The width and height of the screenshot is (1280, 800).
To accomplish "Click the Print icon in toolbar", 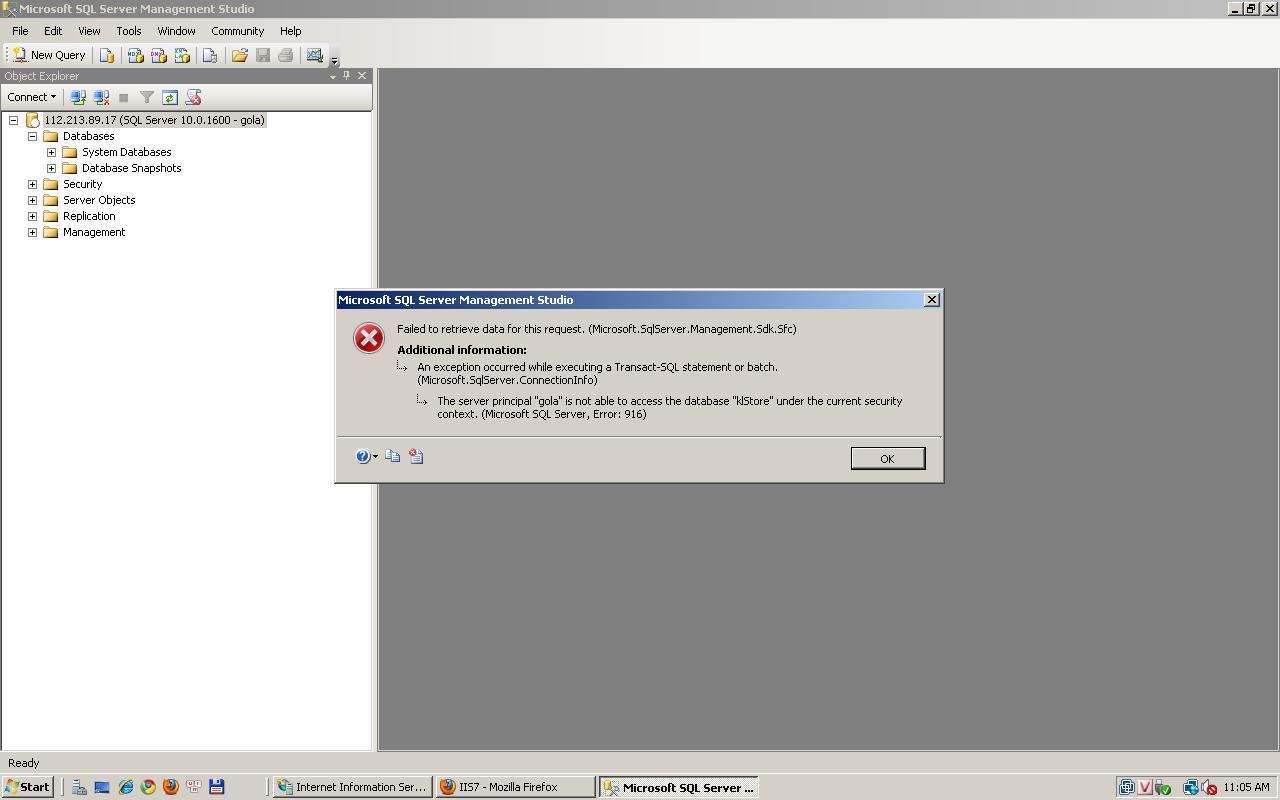I will pos(286,55).
